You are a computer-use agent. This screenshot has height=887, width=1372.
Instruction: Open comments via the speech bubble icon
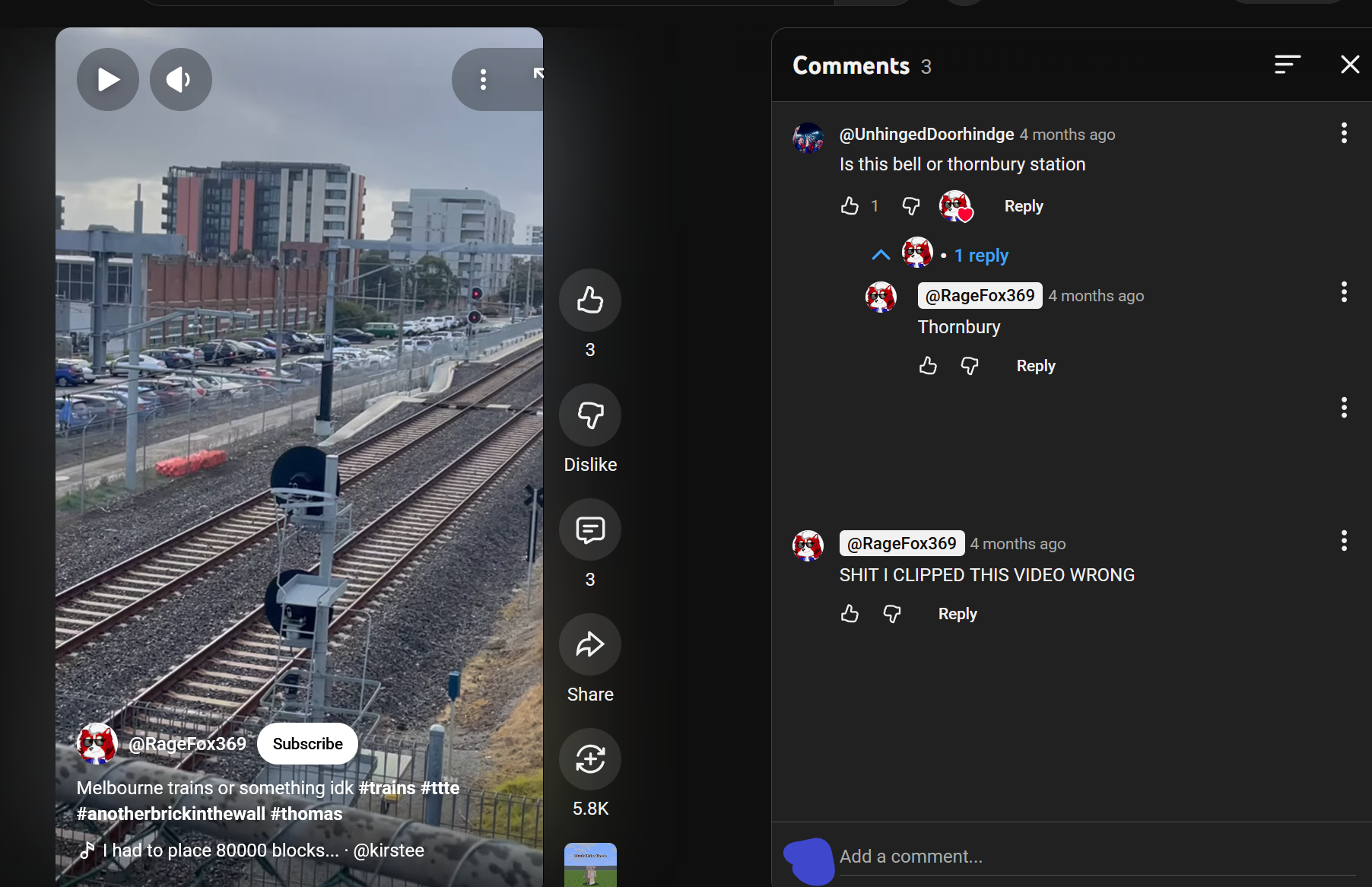click(589, 530)
